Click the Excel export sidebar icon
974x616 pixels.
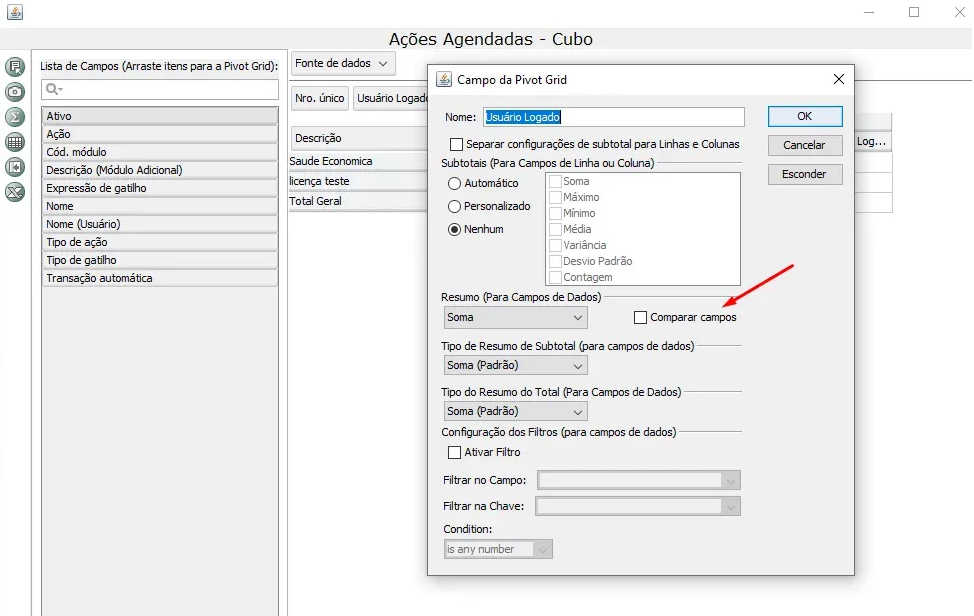pos(15,192)
